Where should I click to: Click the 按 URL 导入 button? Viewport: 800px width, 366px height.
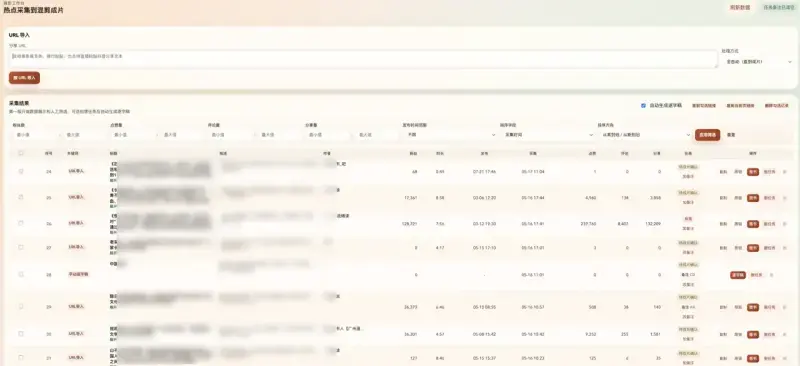[x=24, y=78]
